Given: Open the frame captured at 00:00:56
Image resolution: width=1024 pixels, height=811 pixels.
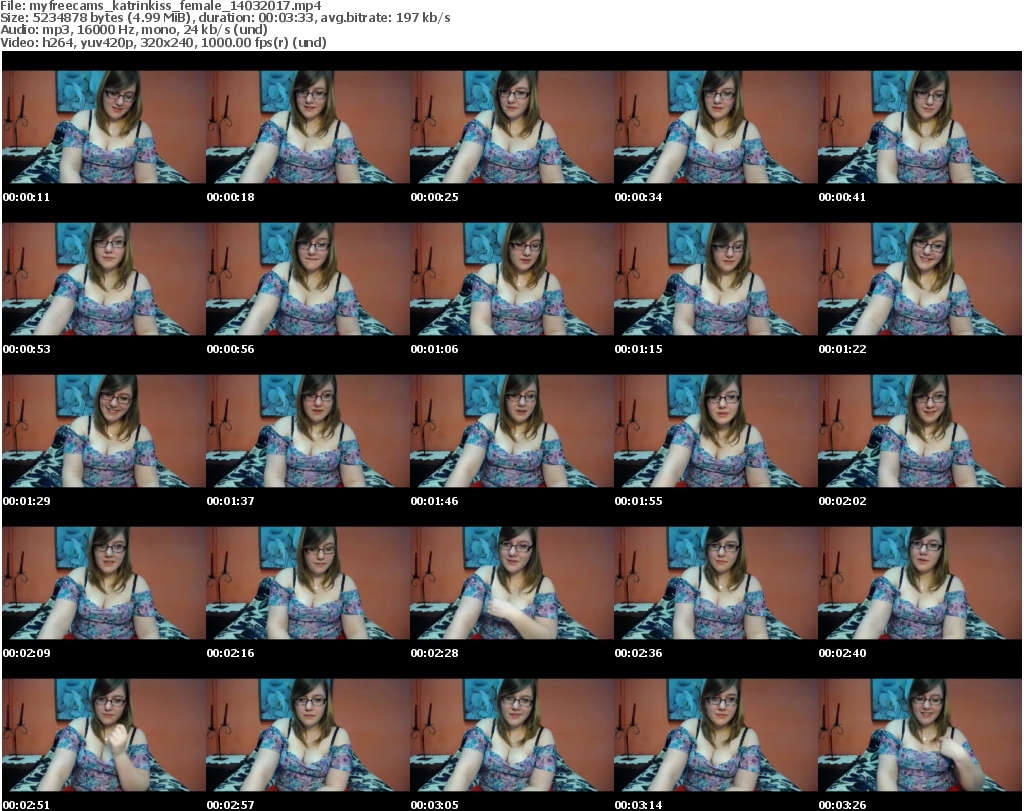Looking at the screenshot, I should click(308, 279).
